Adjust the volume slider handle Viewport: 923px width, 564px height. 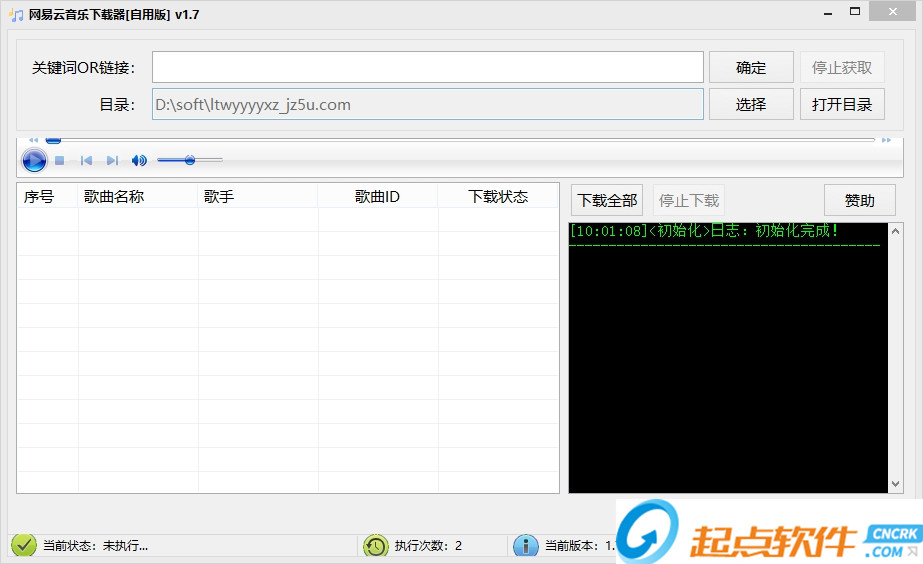tap(190, 160)
